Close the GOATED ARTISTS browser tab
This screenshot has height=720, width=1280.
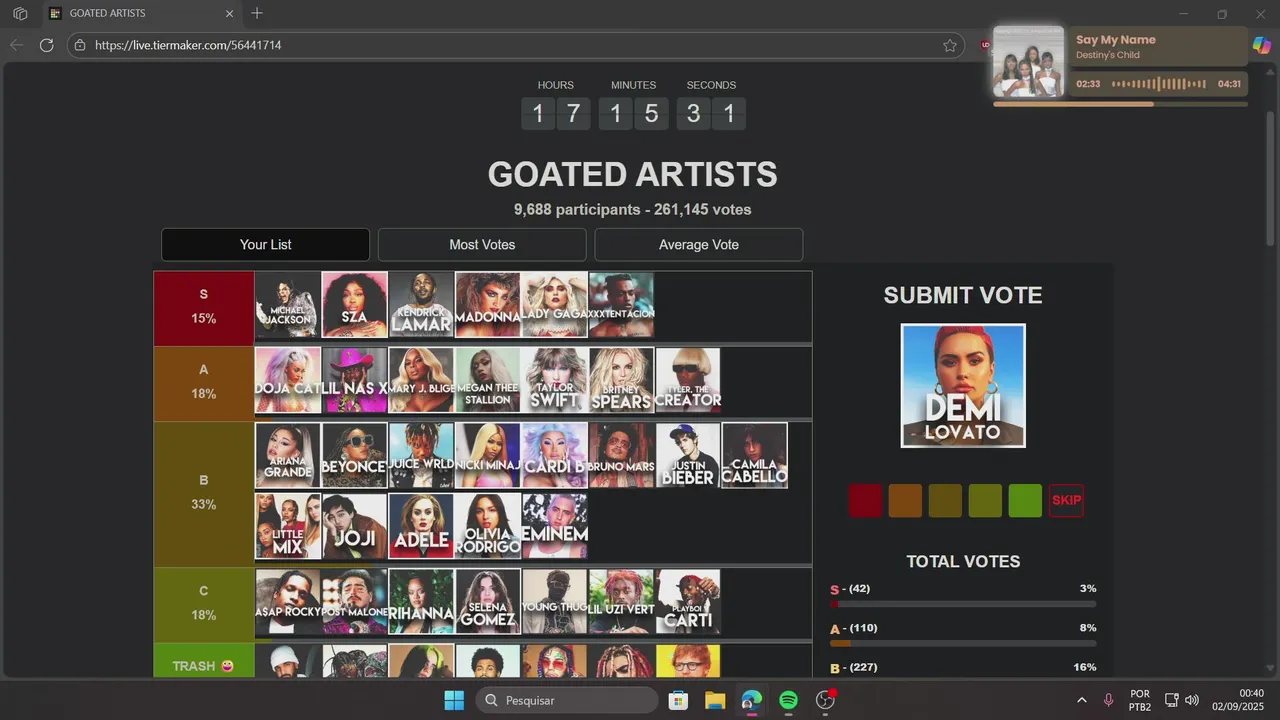click(x=229, y=13)
